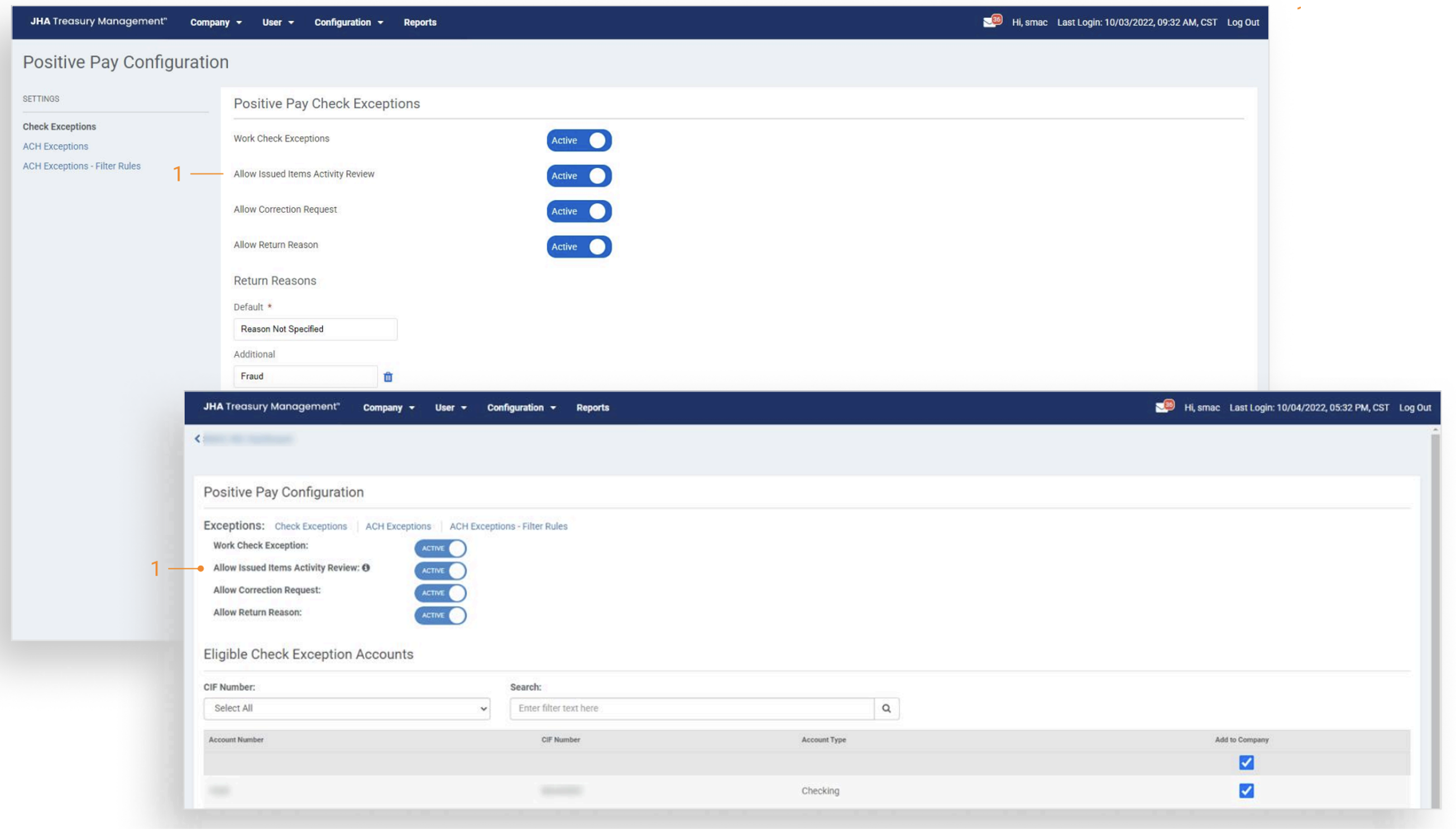Open ACH Exceptions - Filter Rules sidebar link

81,166
